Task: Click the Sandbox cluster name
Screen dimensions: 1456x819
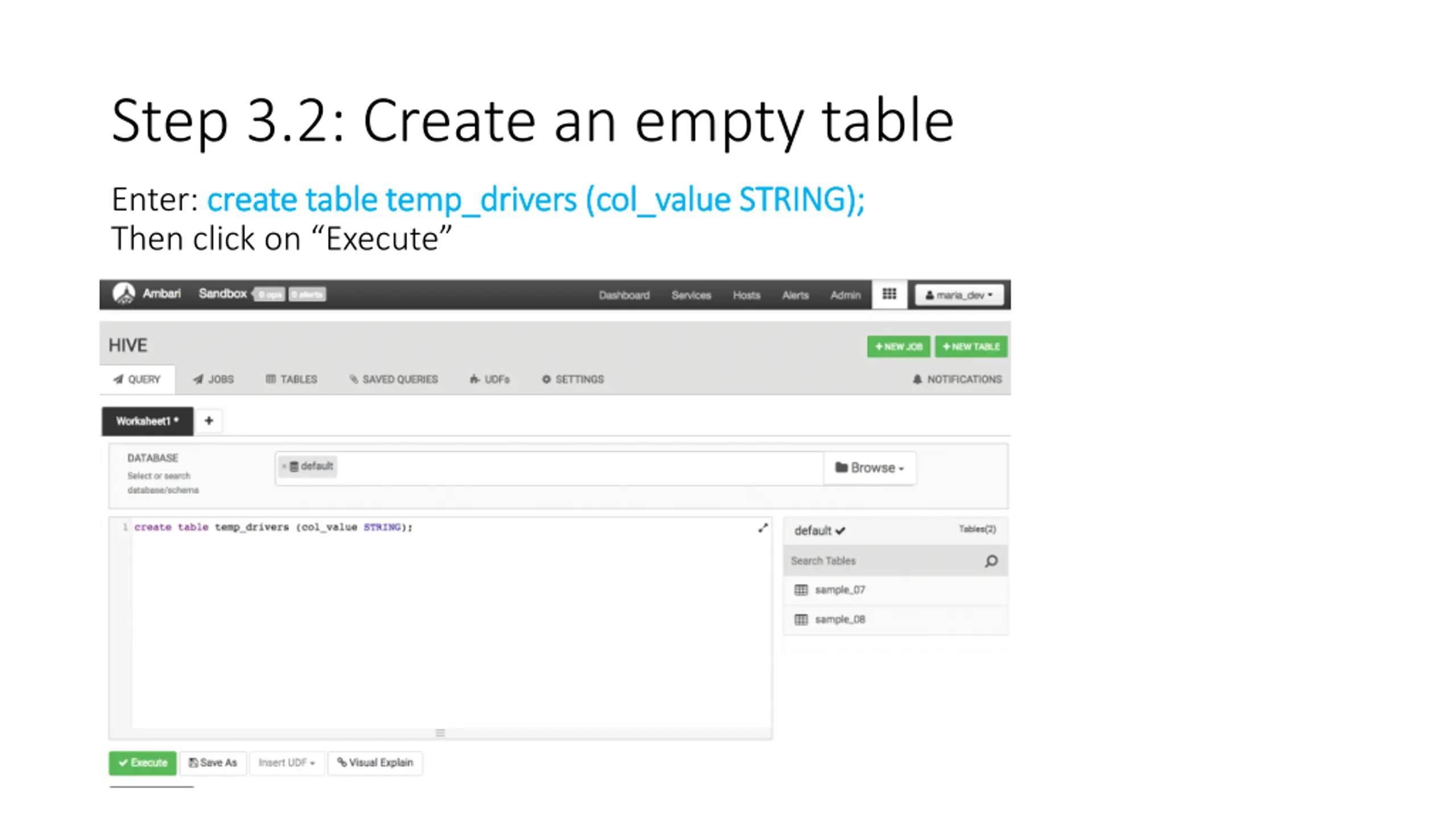Action: (222, 293)
